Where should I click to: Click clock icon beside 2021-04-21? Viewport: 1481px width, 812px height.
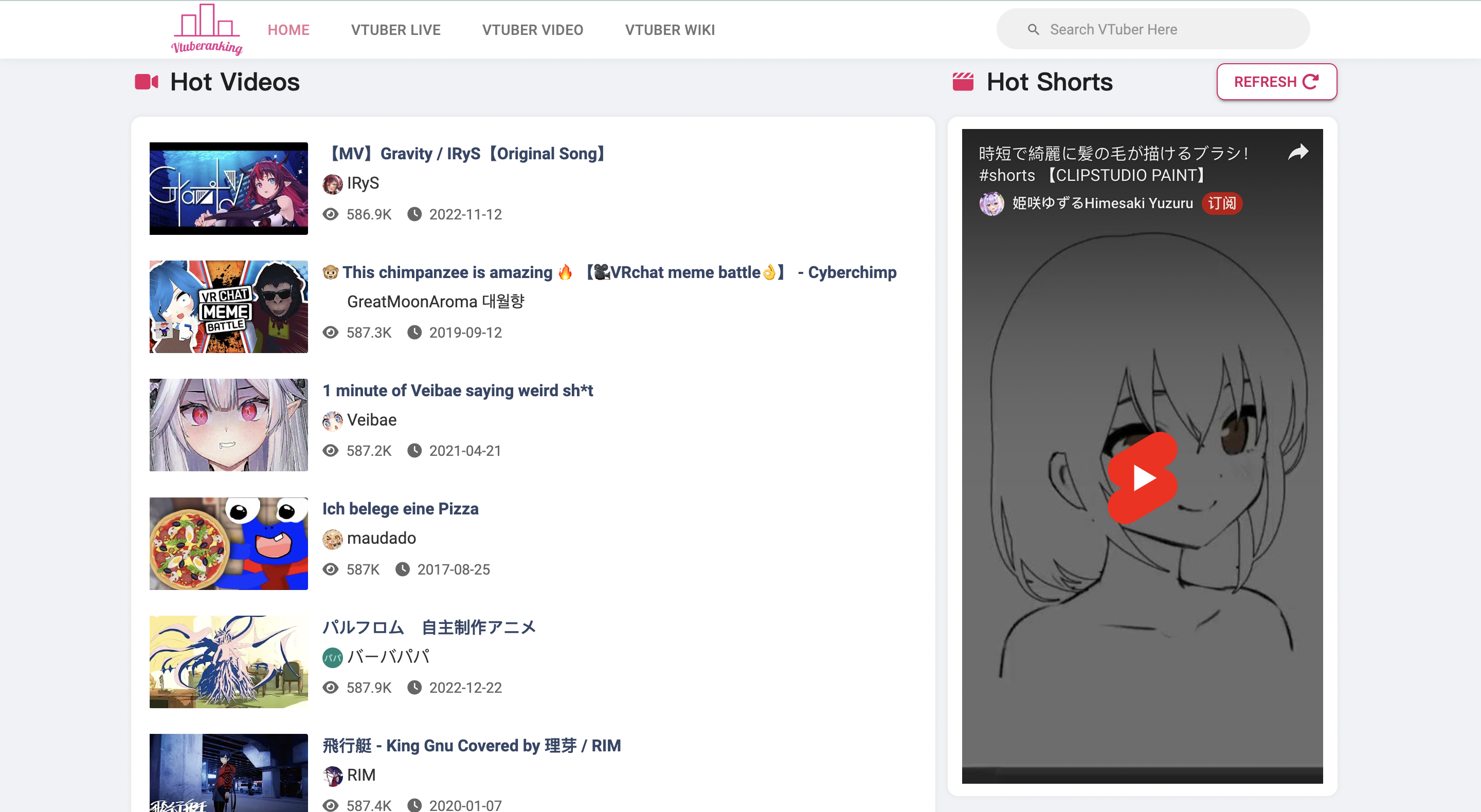pos(414,451)
